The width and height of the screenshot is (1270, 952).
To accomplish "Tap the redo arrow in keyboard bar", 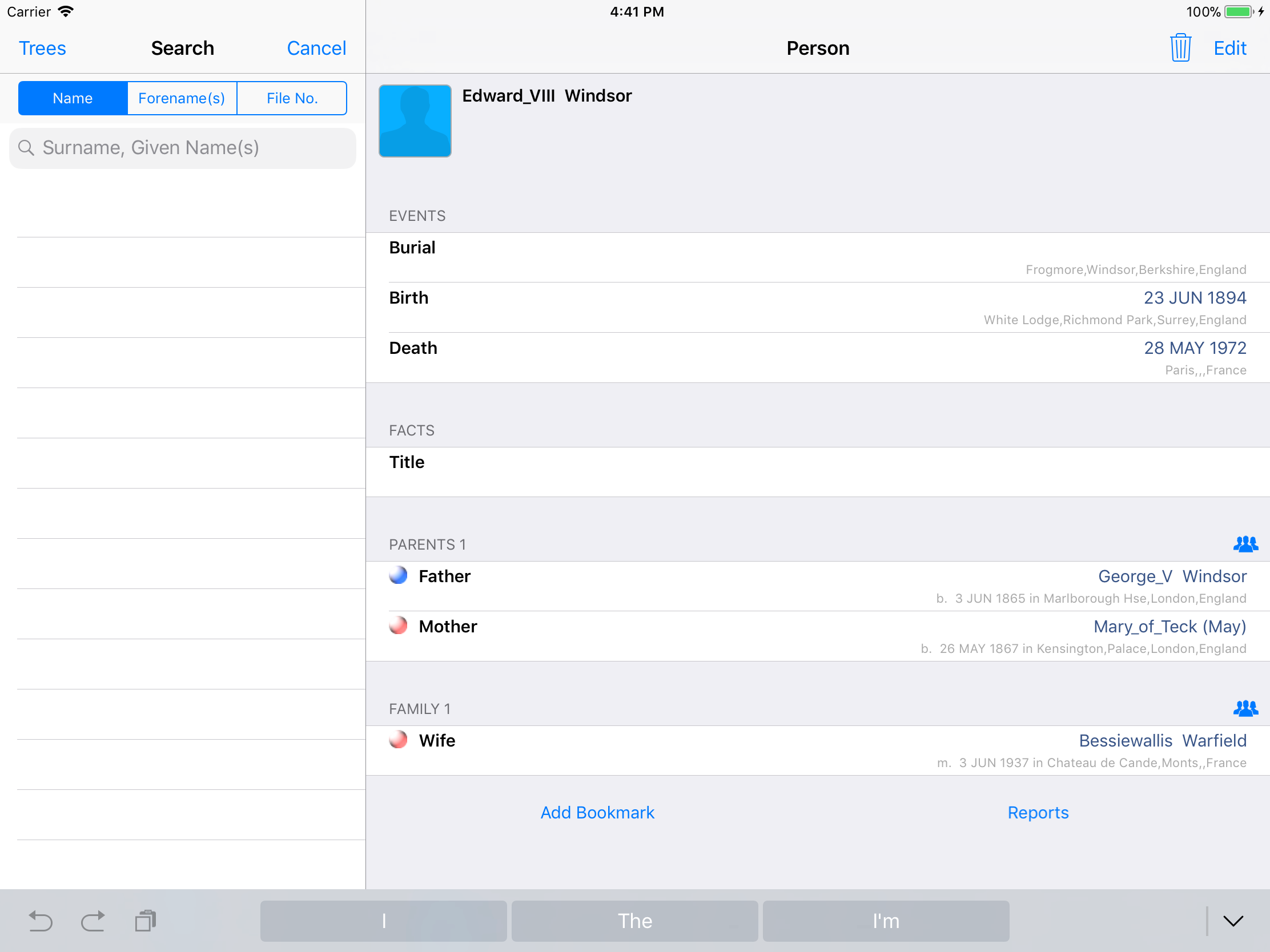I will tap(93, 921).
